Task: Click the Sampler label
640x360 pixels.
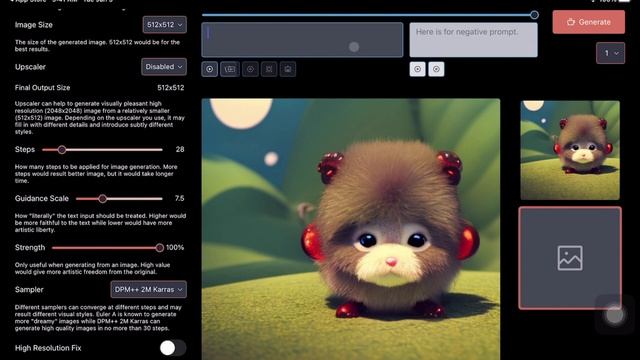Action: point(29,289)
